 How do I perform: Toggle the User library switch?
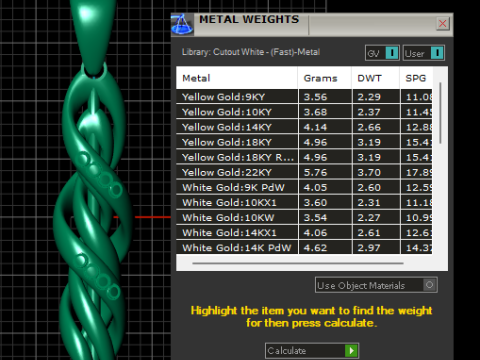click(x=424, y=53)
